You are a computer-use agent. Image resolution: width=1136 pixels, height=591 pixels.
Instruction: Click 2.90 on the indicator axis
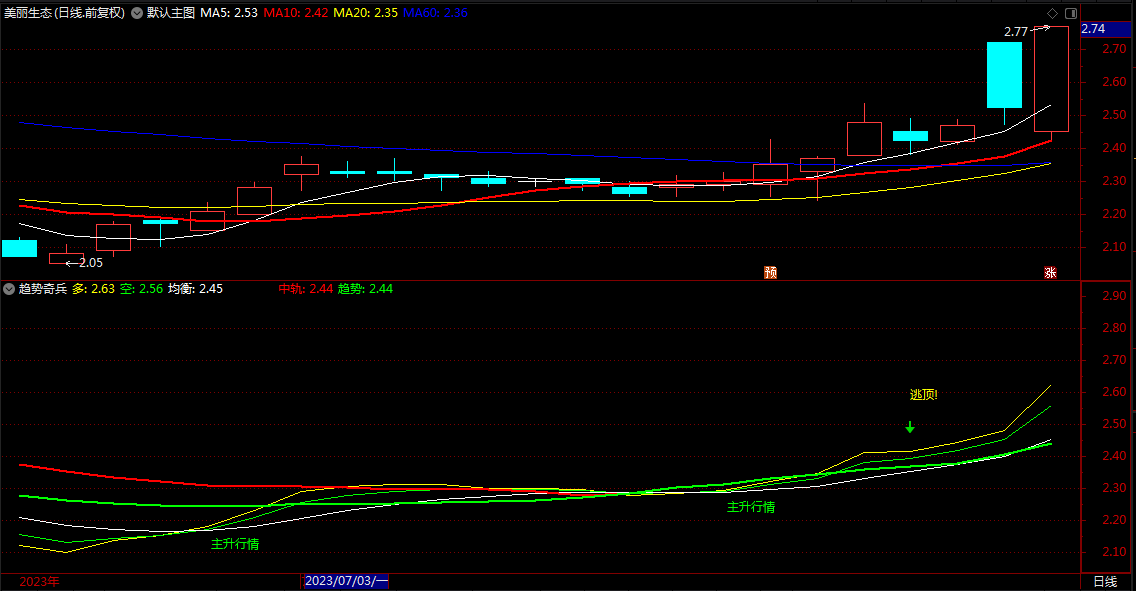1114,296
